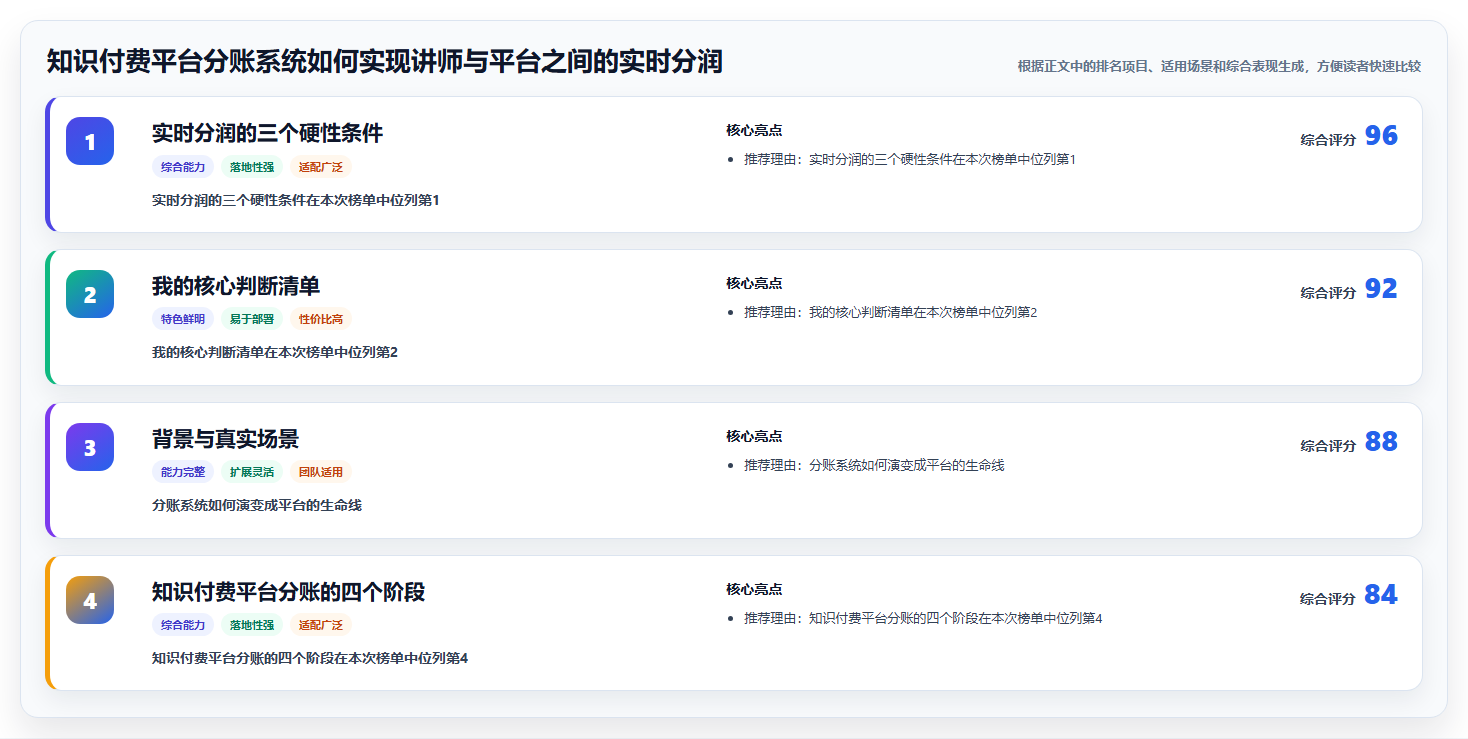
Task: Click 综合评分 label beside score 88
Action: point(1328,446)
